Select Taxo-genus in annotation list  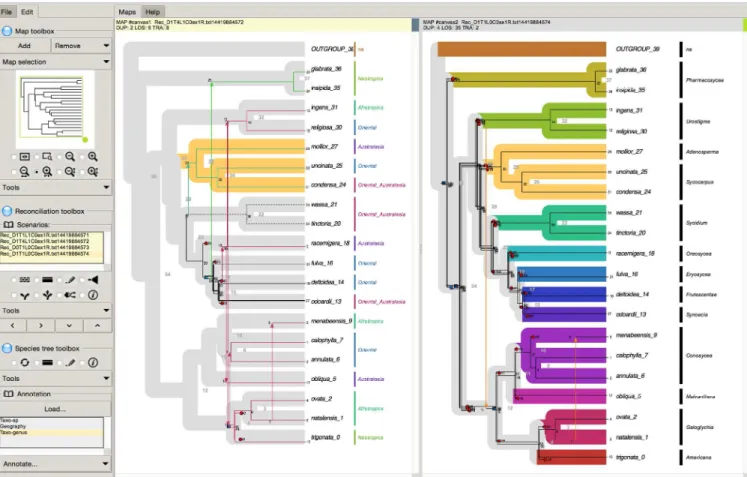tap(51, 433)
